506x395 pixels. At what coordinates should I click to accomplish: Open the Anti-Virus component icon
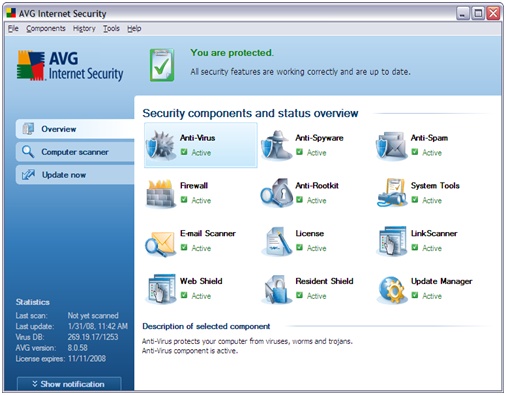tap(160, 145)
